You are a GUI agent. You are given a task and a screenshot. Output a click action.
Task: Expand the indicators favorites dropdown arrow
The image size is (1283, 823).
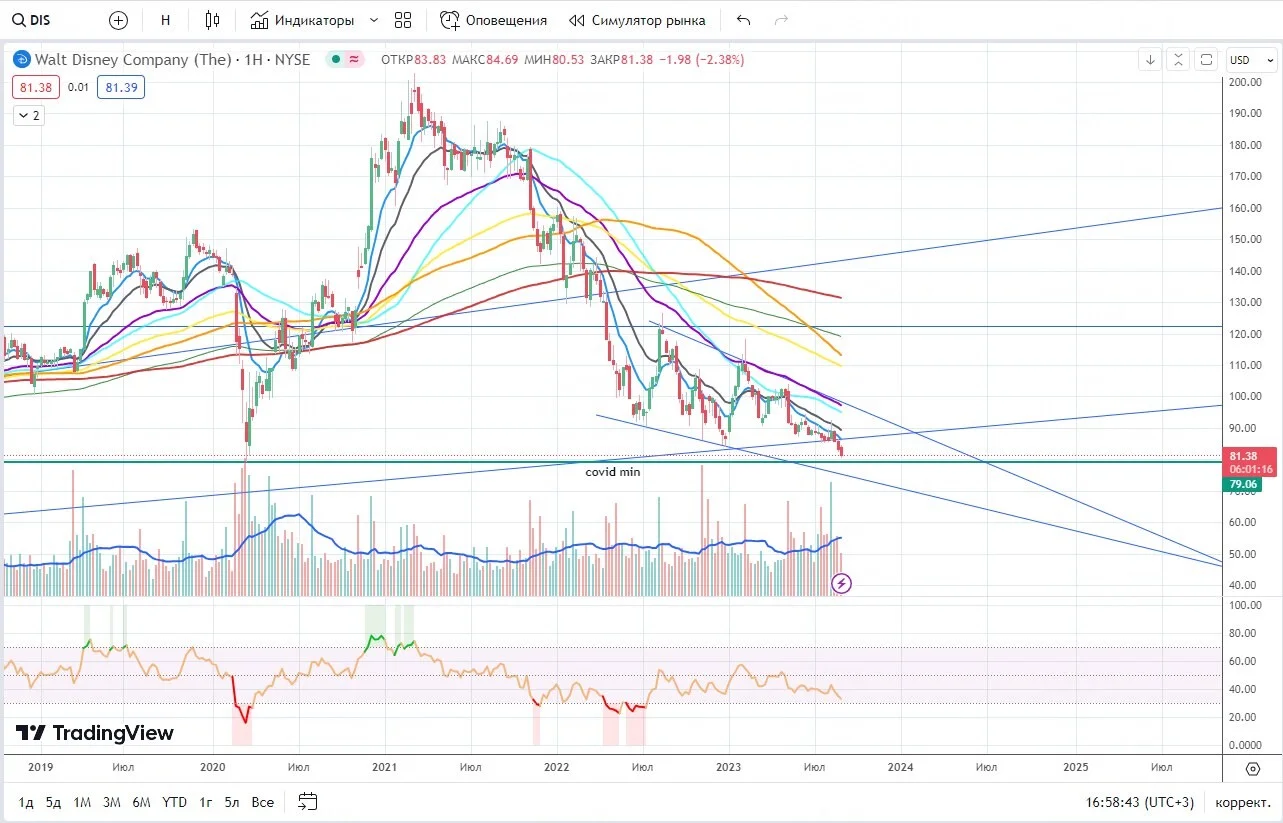coord(373,20)
